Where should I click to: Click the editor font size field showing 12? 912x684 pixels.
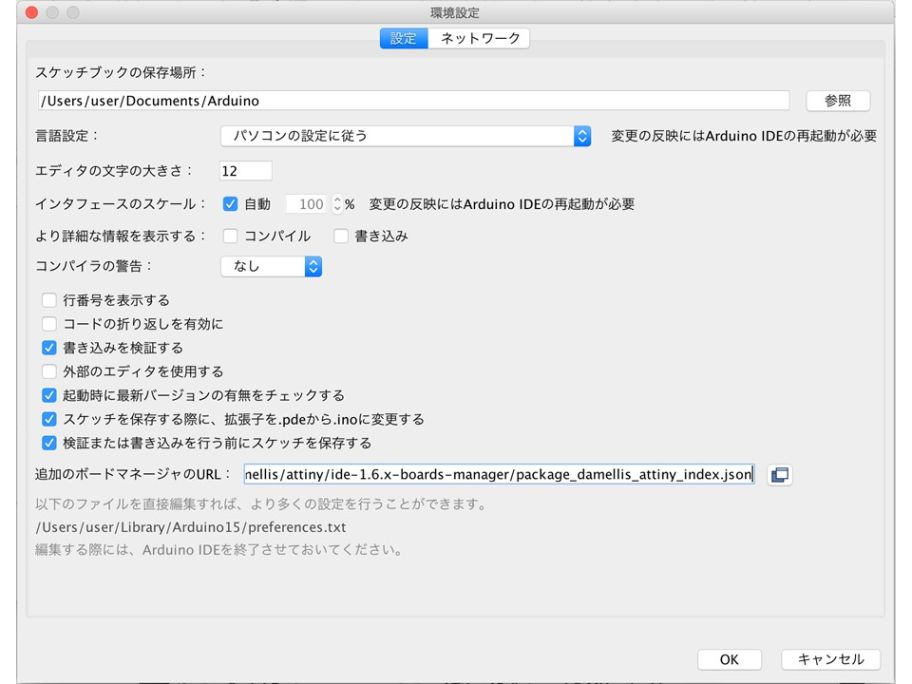245,171
